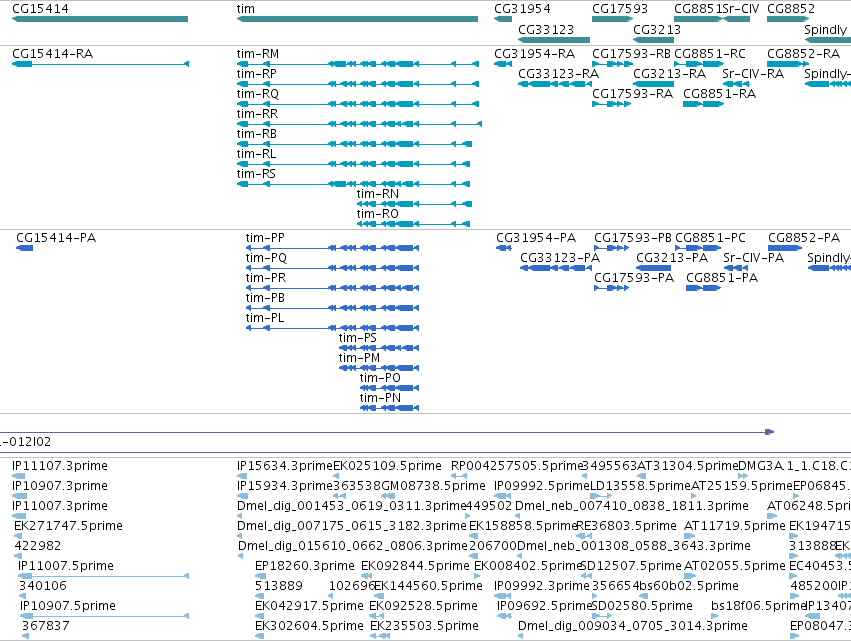This screenshot has width=851, height=641.
Task: Click the CG15414-PA protein feature
Action: [24, 248]
